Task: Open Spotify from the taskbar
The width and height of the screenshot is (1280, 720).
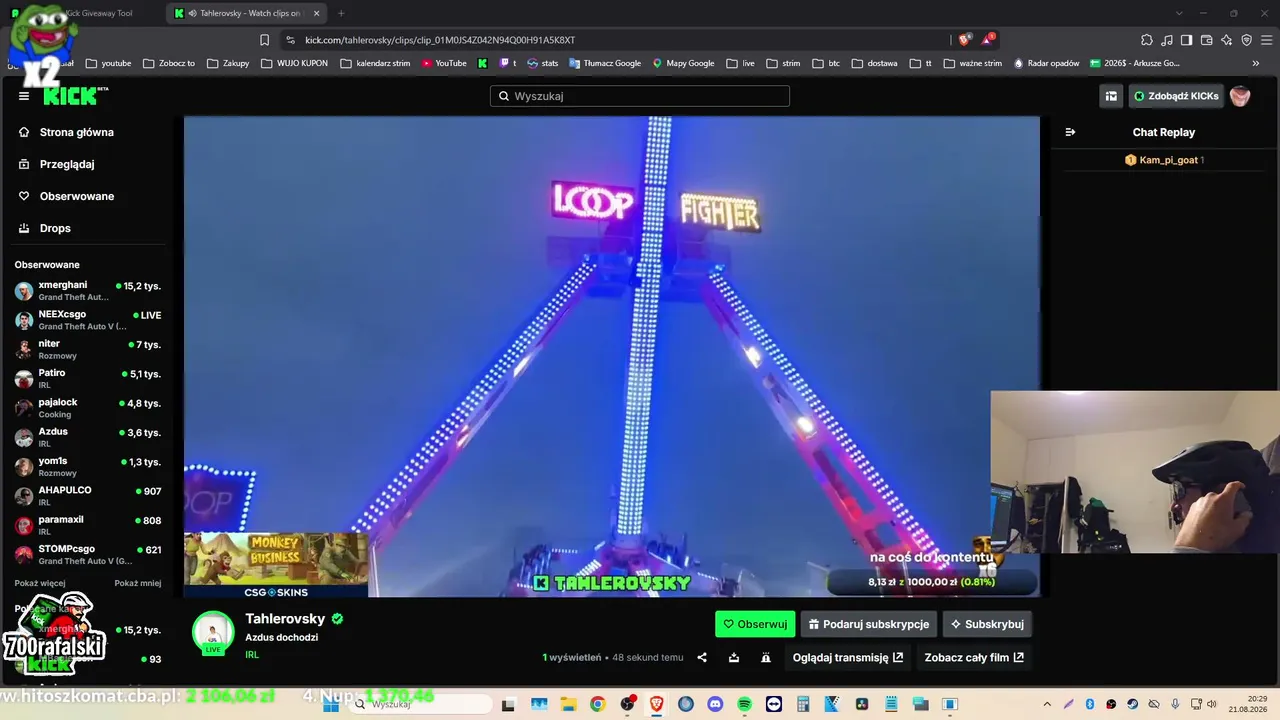Action: click(x=745, y=704)
